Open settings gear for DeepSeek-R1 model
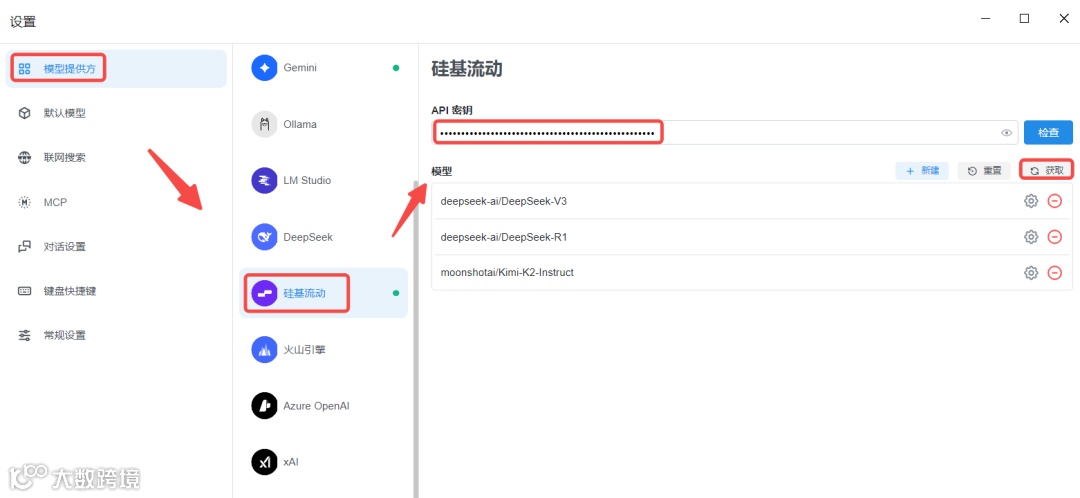The width and height of the screenshot is (1080, 498). coord(1030,237)
